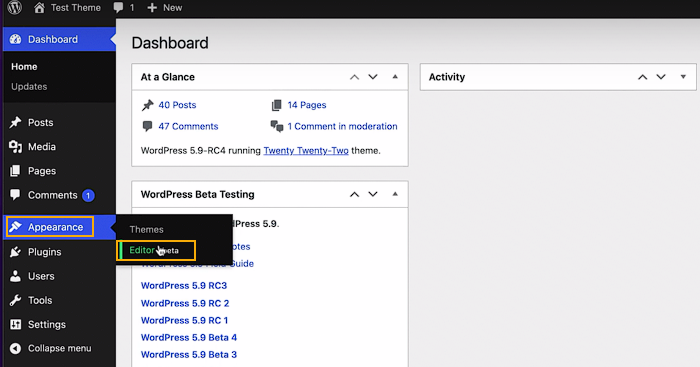This screenshot has width=700, height=367.
Task: Move At a Glance widget down
Action: [373, 77]
